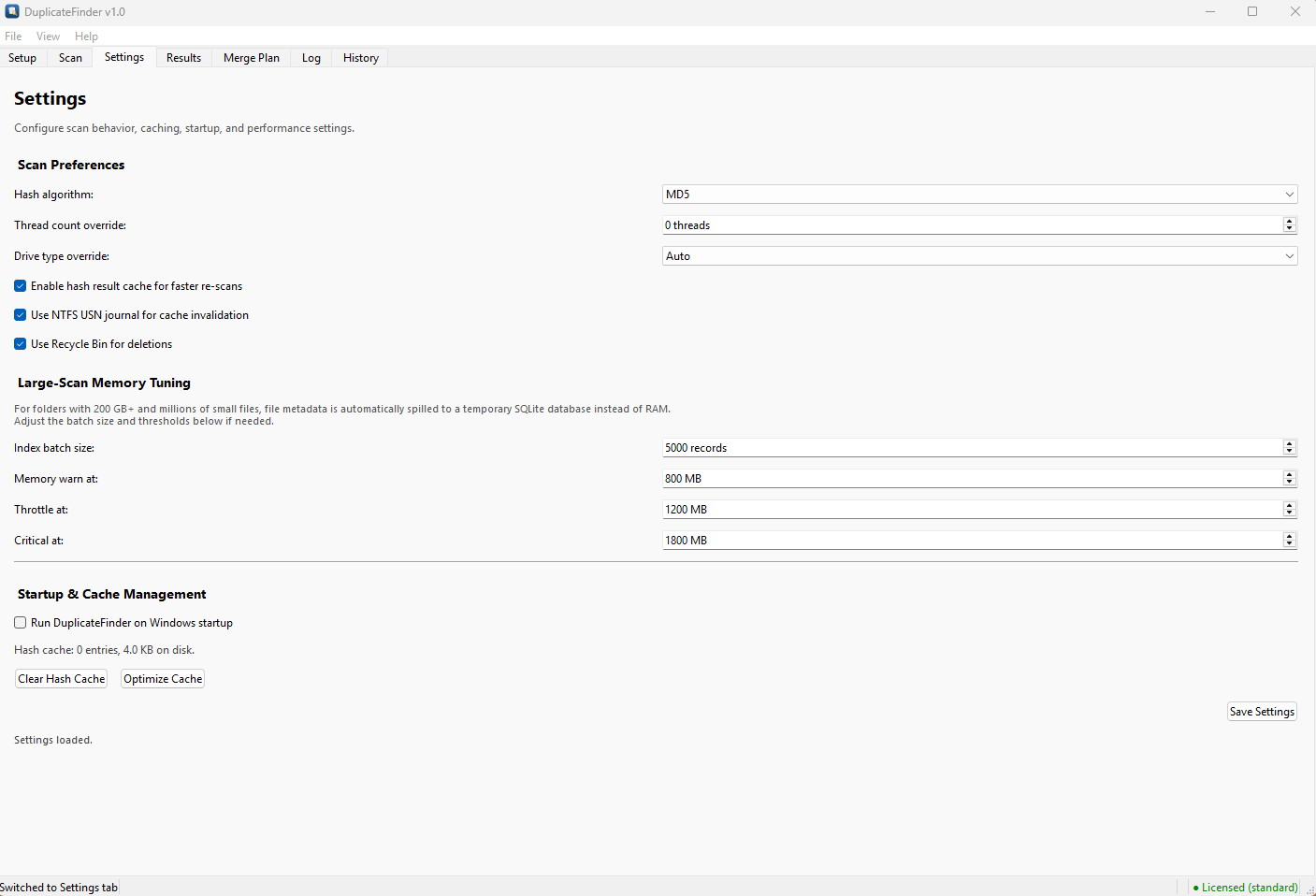Go to the Results tab
The image size is (1316, 896).
click(183, 58)
